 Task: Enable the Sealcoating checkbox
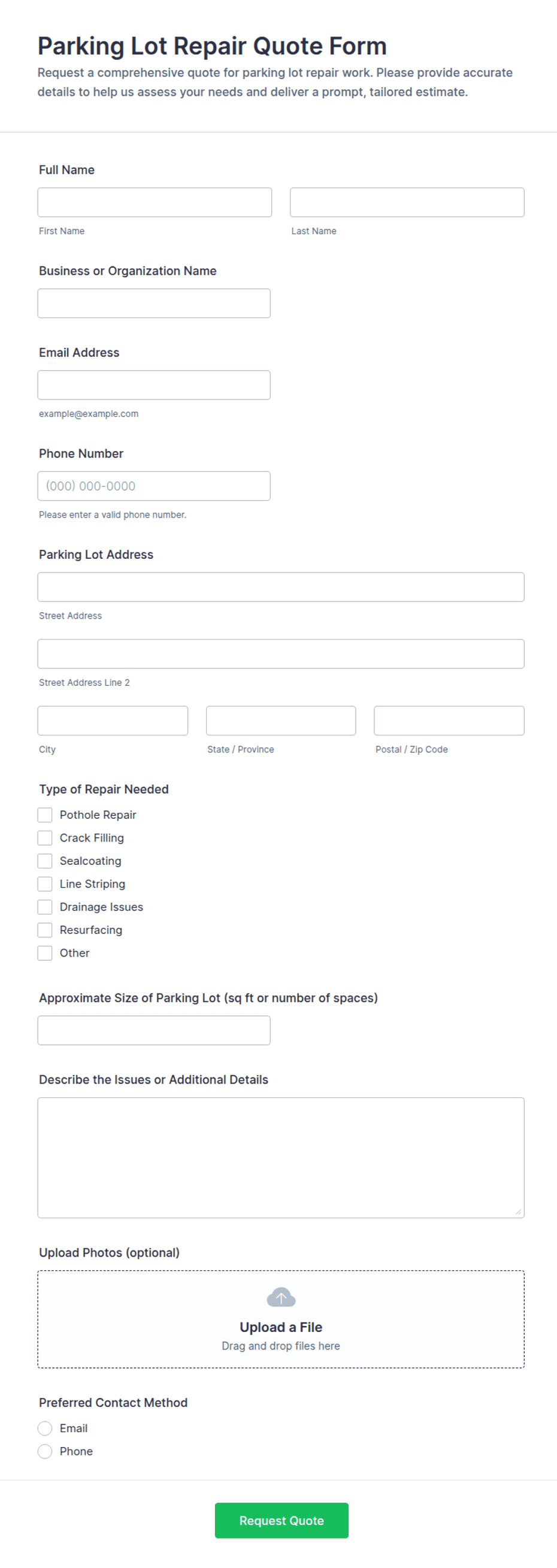pyautogui.click(x=45, y=861)
